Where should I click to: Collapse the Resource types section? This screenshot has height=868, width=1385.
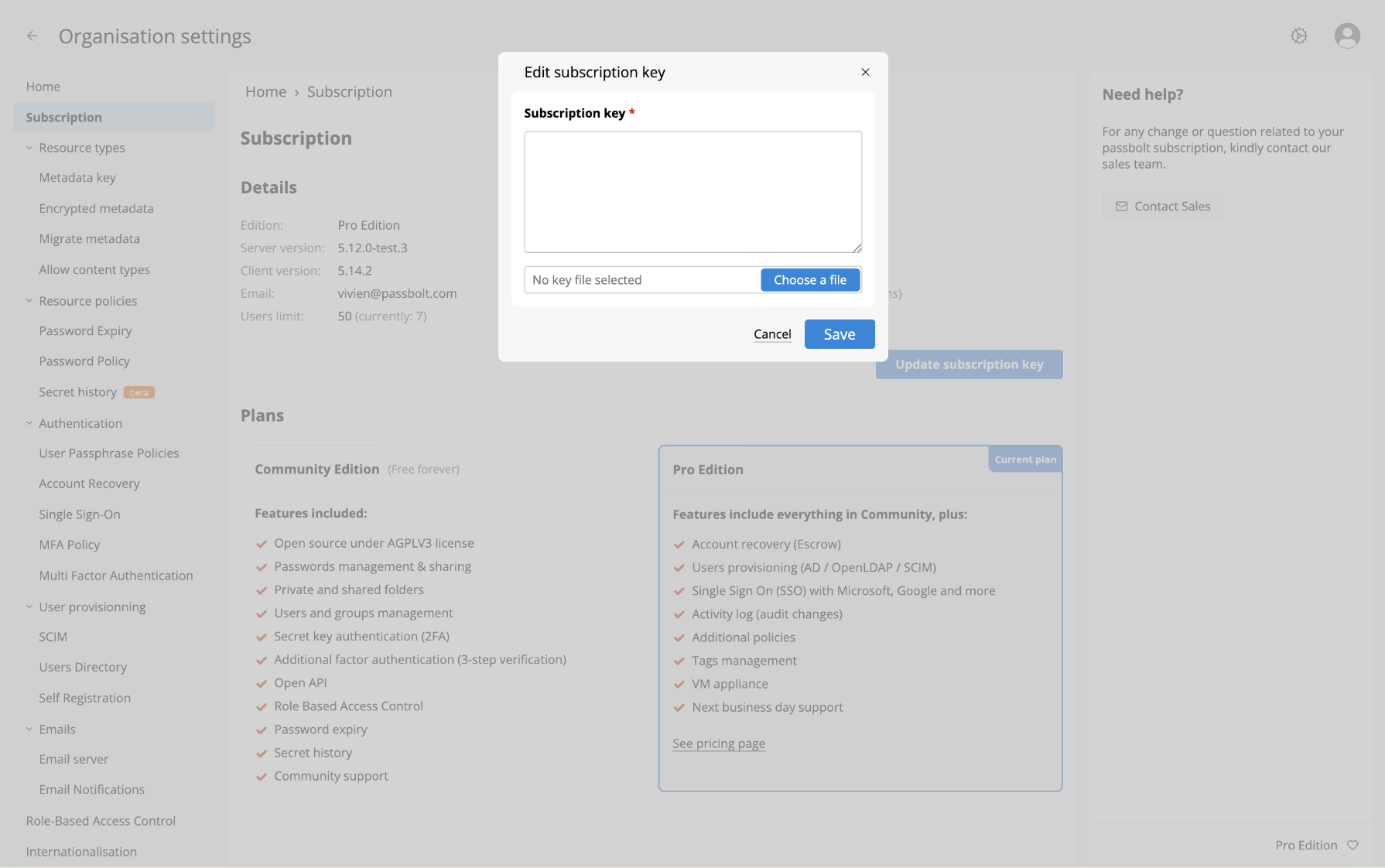(29, 148)
